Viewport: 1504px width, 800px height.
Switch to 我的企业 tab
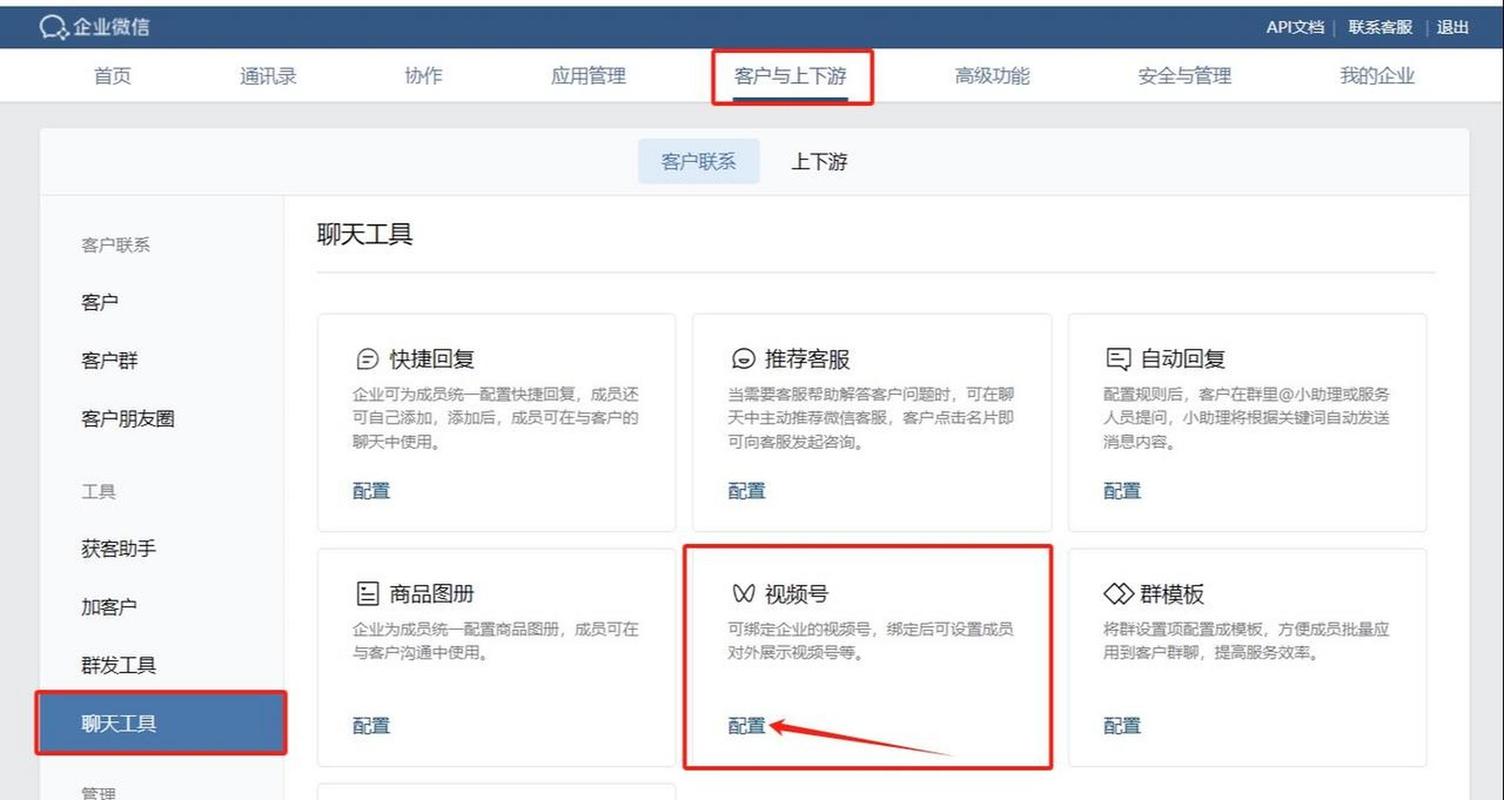1377,76
